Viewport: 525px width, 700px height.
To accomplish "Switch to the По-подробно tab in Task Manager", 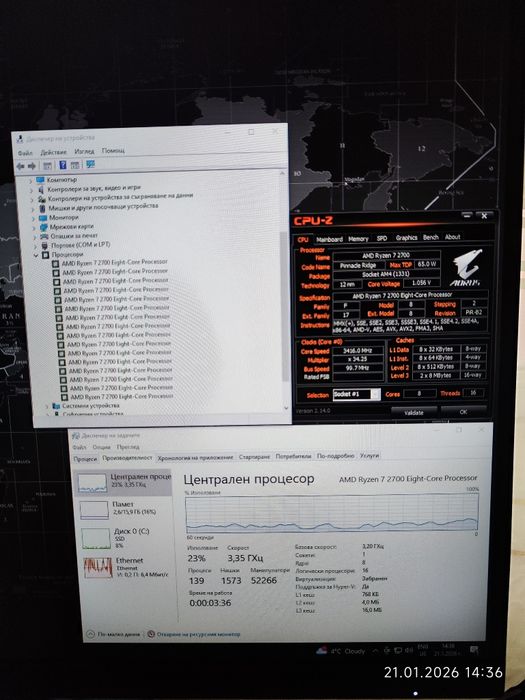I will pos(335,456).
